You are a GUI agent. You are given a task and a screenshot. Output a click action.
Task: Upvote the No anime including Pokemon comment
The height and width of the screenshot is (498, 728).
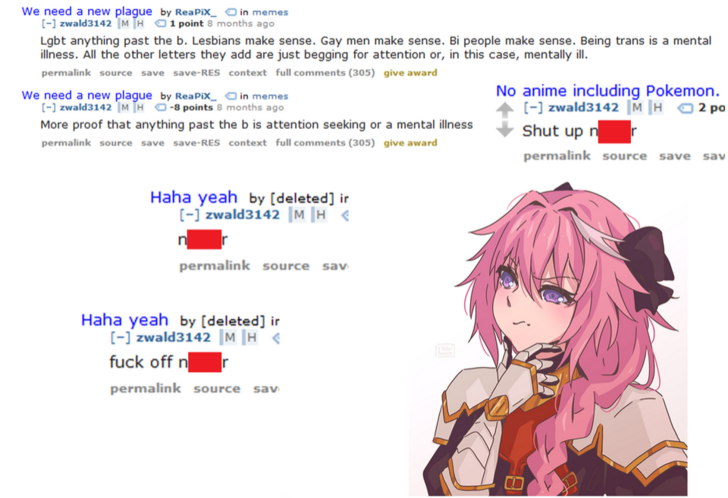click(505, 110)
